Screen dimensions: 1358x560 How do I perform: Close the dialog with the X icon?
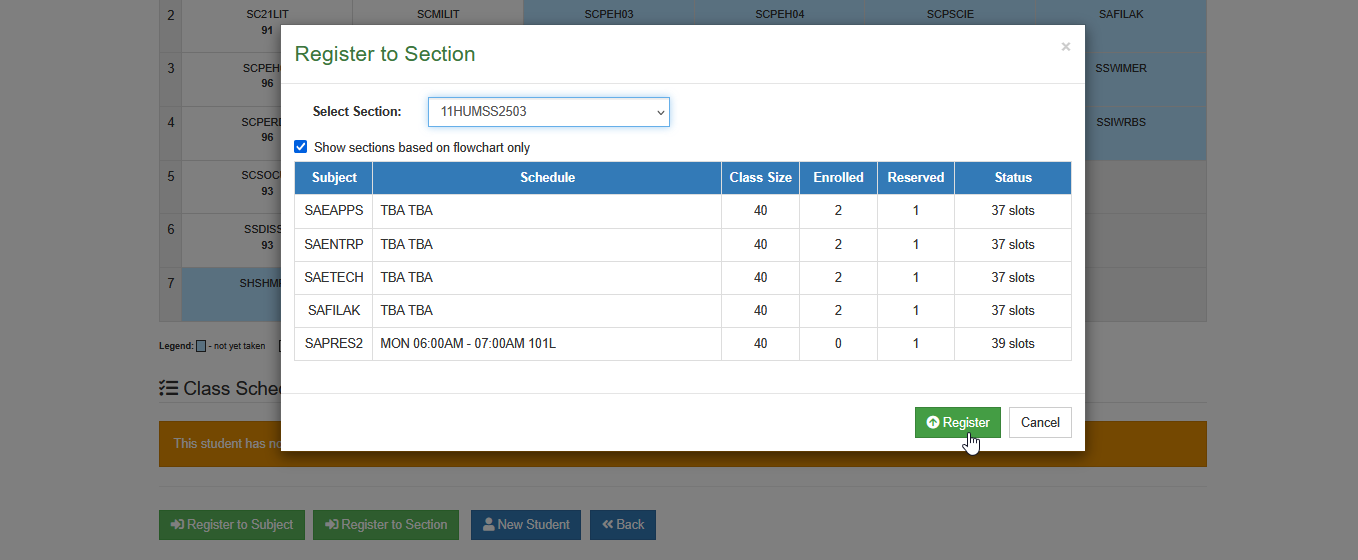pos(1065,47)
